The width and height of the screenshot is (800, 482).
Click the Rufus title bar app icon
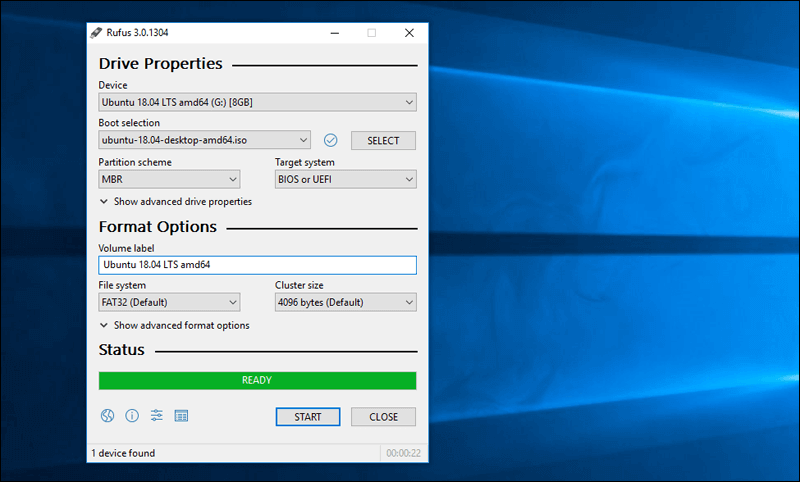coord(96,33)
